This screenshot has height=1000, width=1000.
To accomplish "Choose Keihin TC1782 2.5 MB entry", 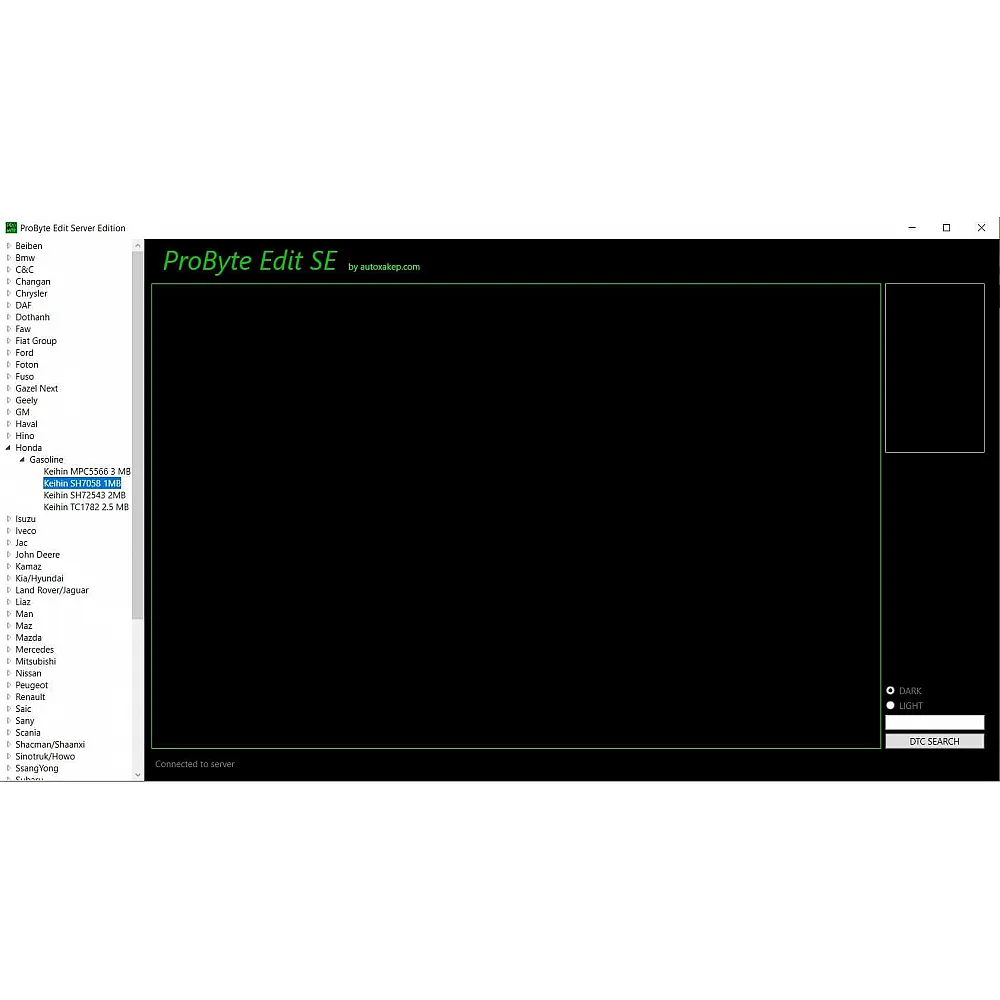I will click(x=86, y=507).
